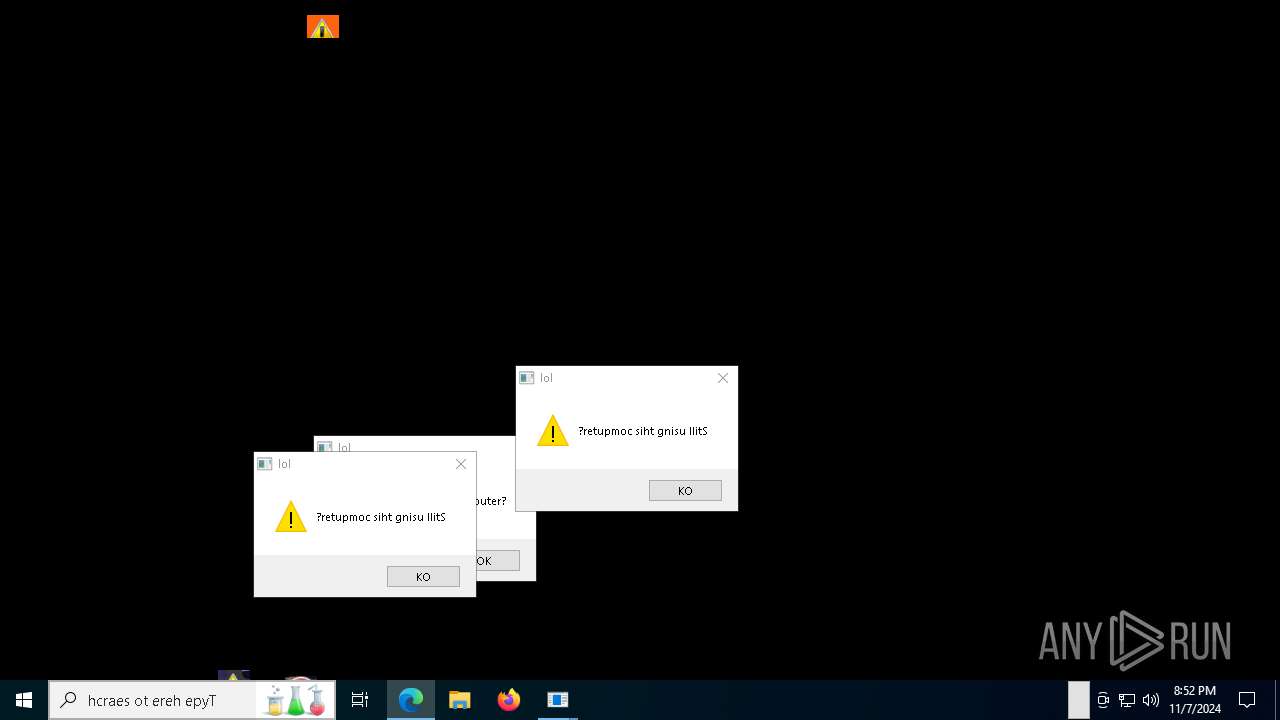This screenshot has height=720, width=1280.
Task: Click reversed message text in front-left dialog
Action: tap(381, 517)
